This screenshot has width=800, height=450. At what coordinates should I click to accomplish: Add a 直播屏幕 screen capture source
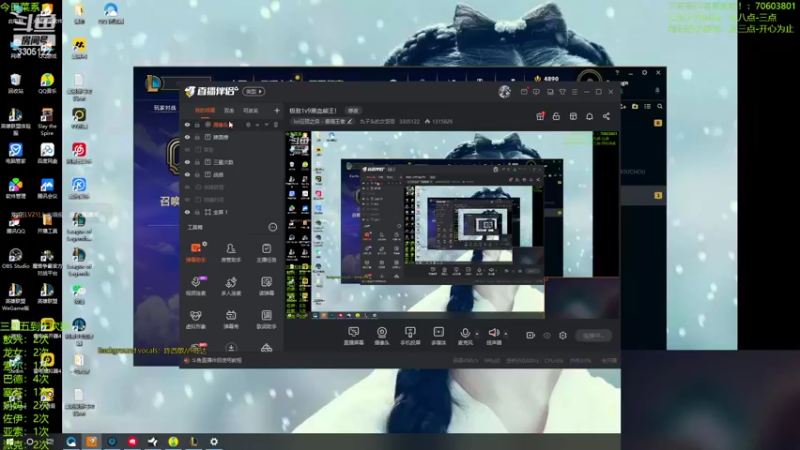(x=353, y=336)
